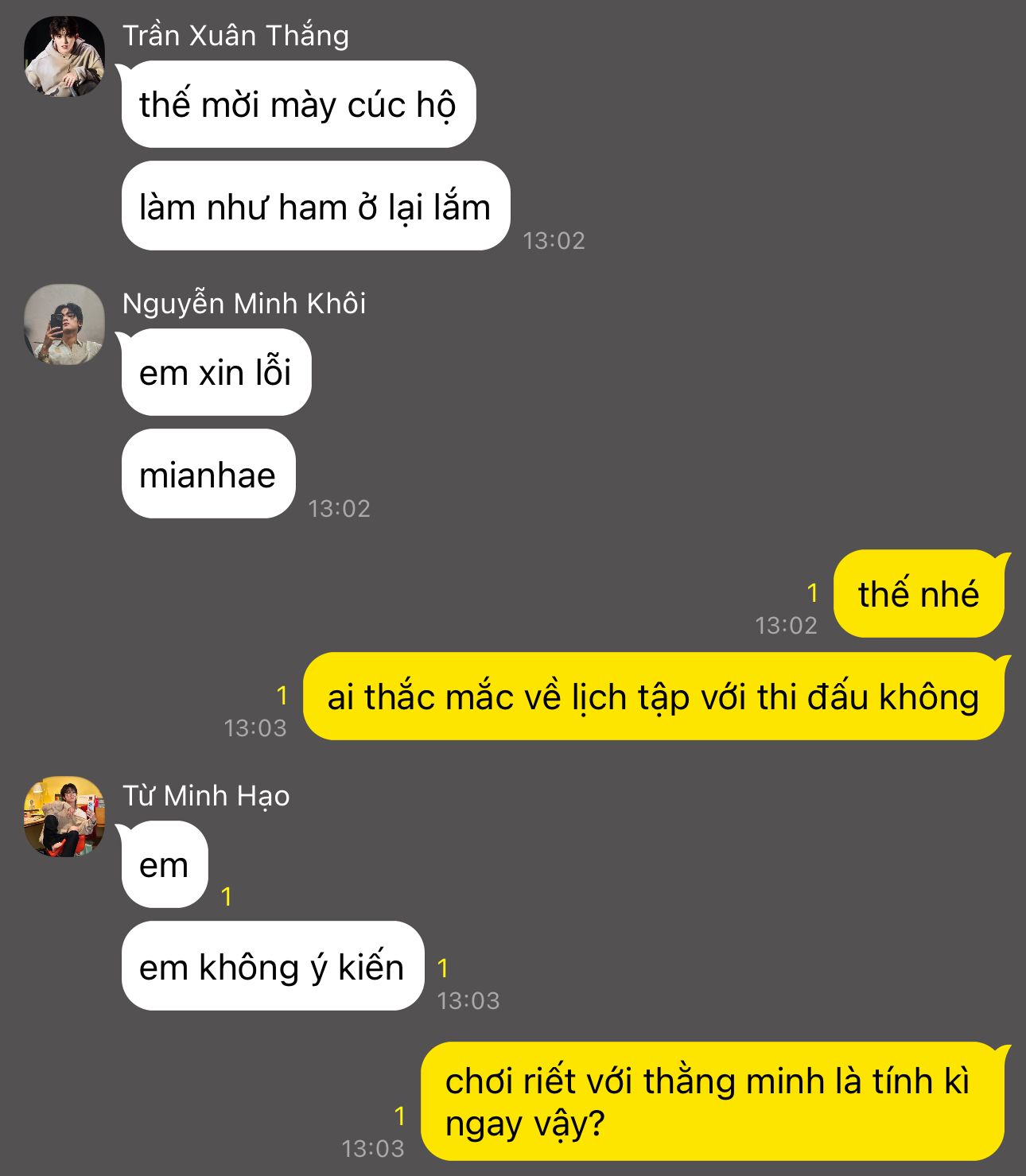Viewport: 1026px width, 1176px height.
Task: Tap unread count beside "chơi riết" message
Action: (400, 1116)
